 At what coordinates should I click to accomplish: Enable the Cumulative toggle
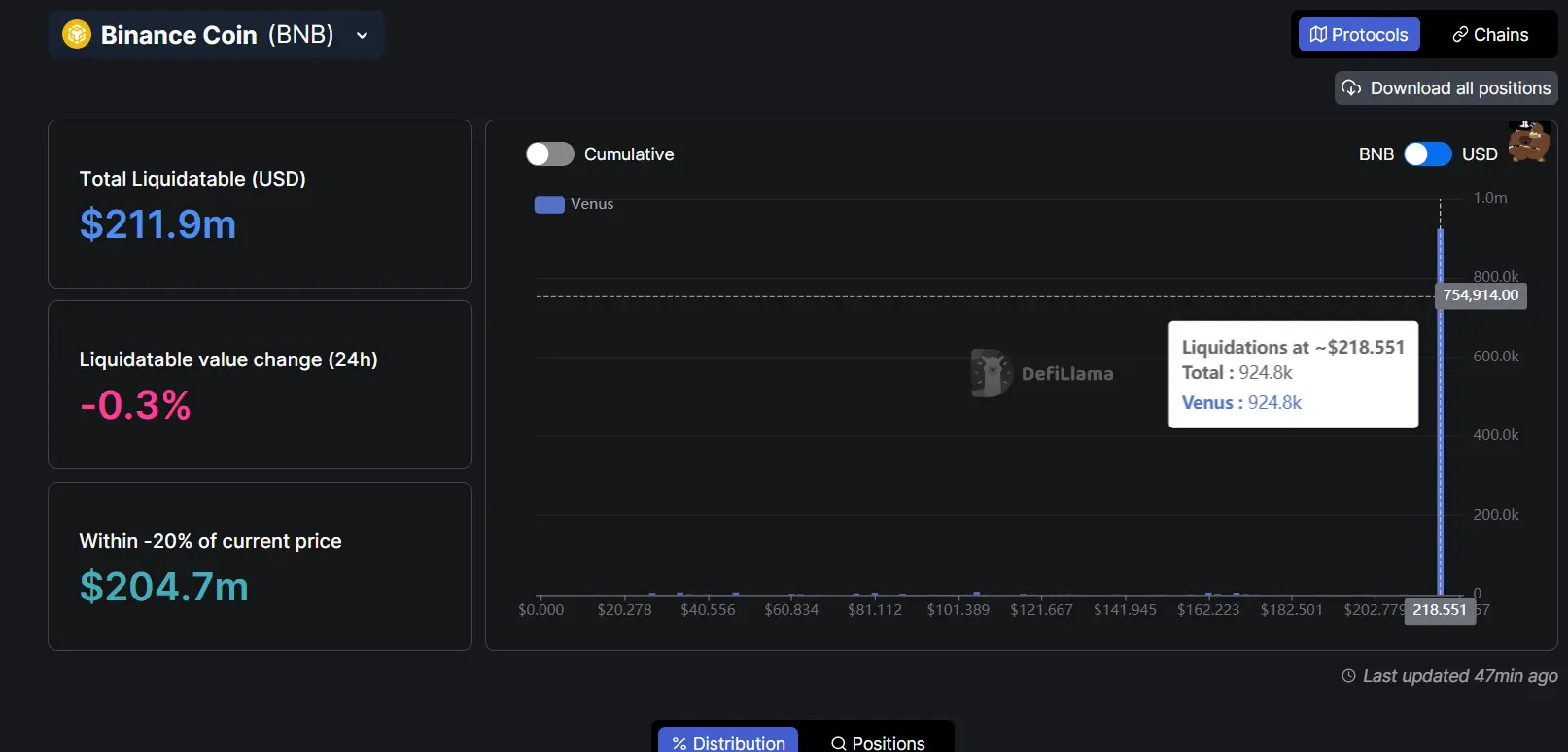point(550,154)
